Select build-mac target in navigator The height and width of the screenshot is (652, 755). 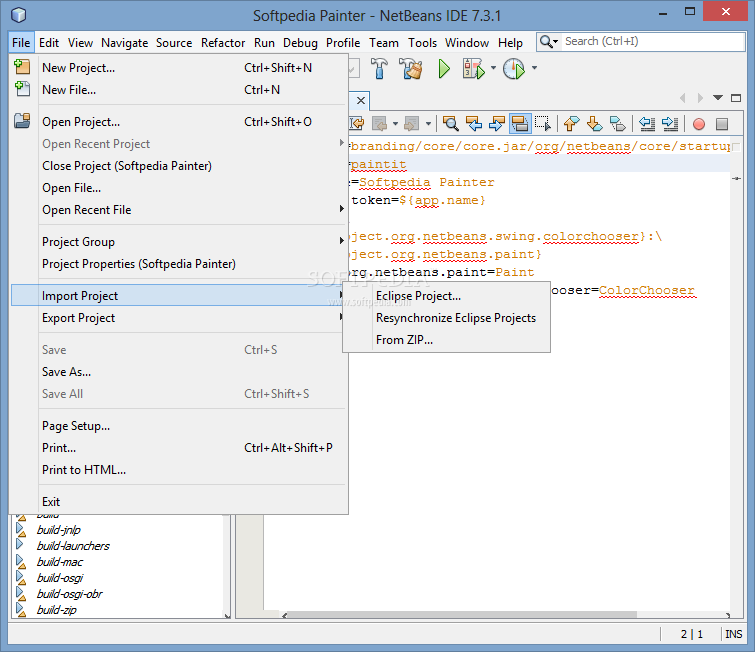[x=60, y=562]
